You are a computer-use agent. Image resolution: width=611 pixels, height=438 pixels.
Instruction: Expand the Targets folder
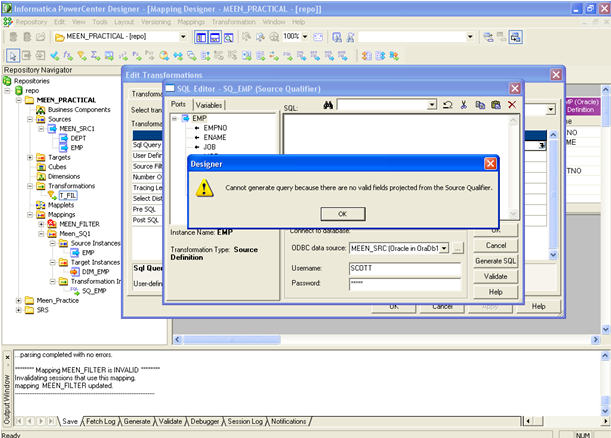(x=30, y=157)
